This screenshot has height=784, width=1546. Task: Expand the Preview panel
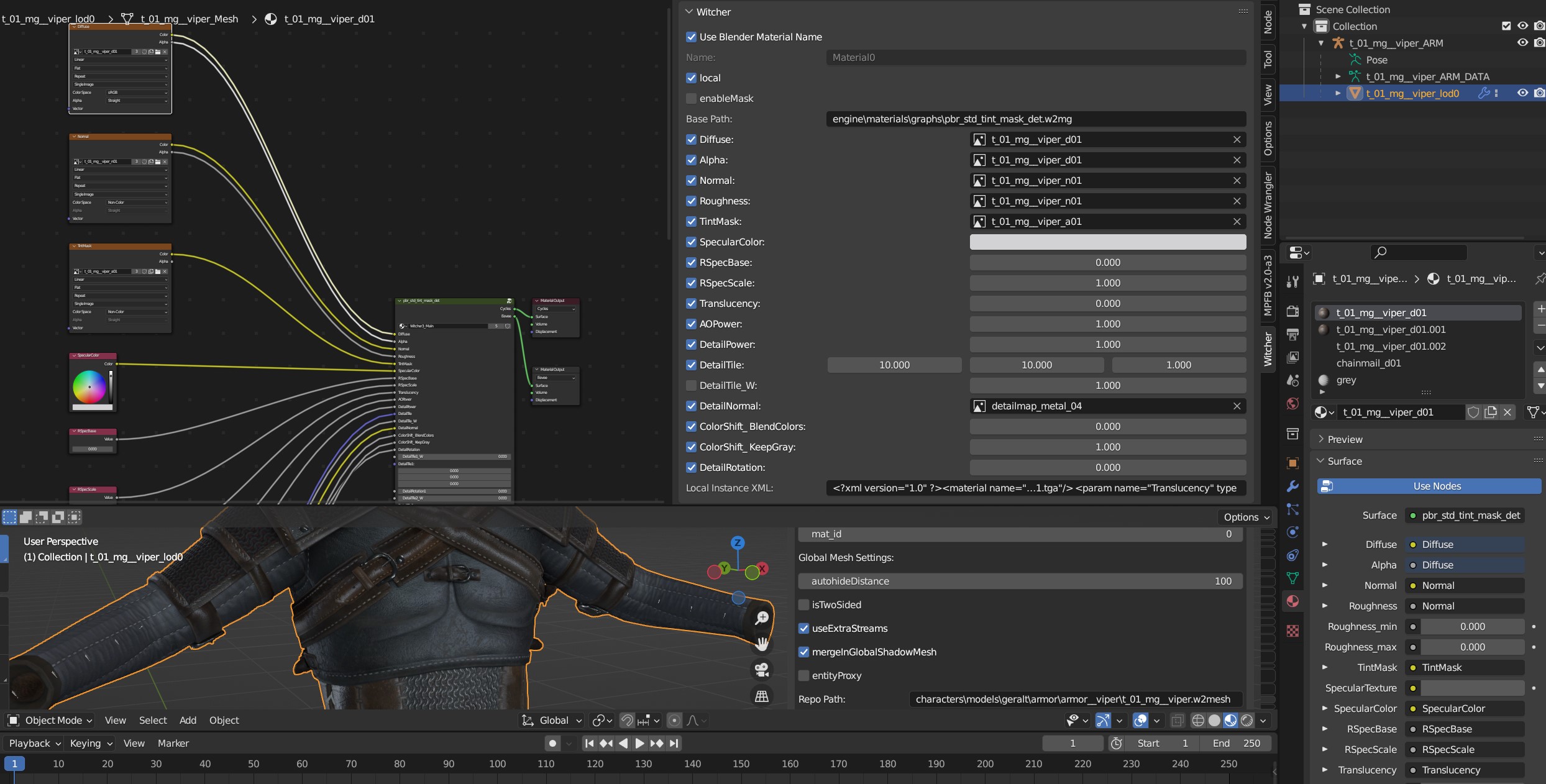tap(1321, 439)
